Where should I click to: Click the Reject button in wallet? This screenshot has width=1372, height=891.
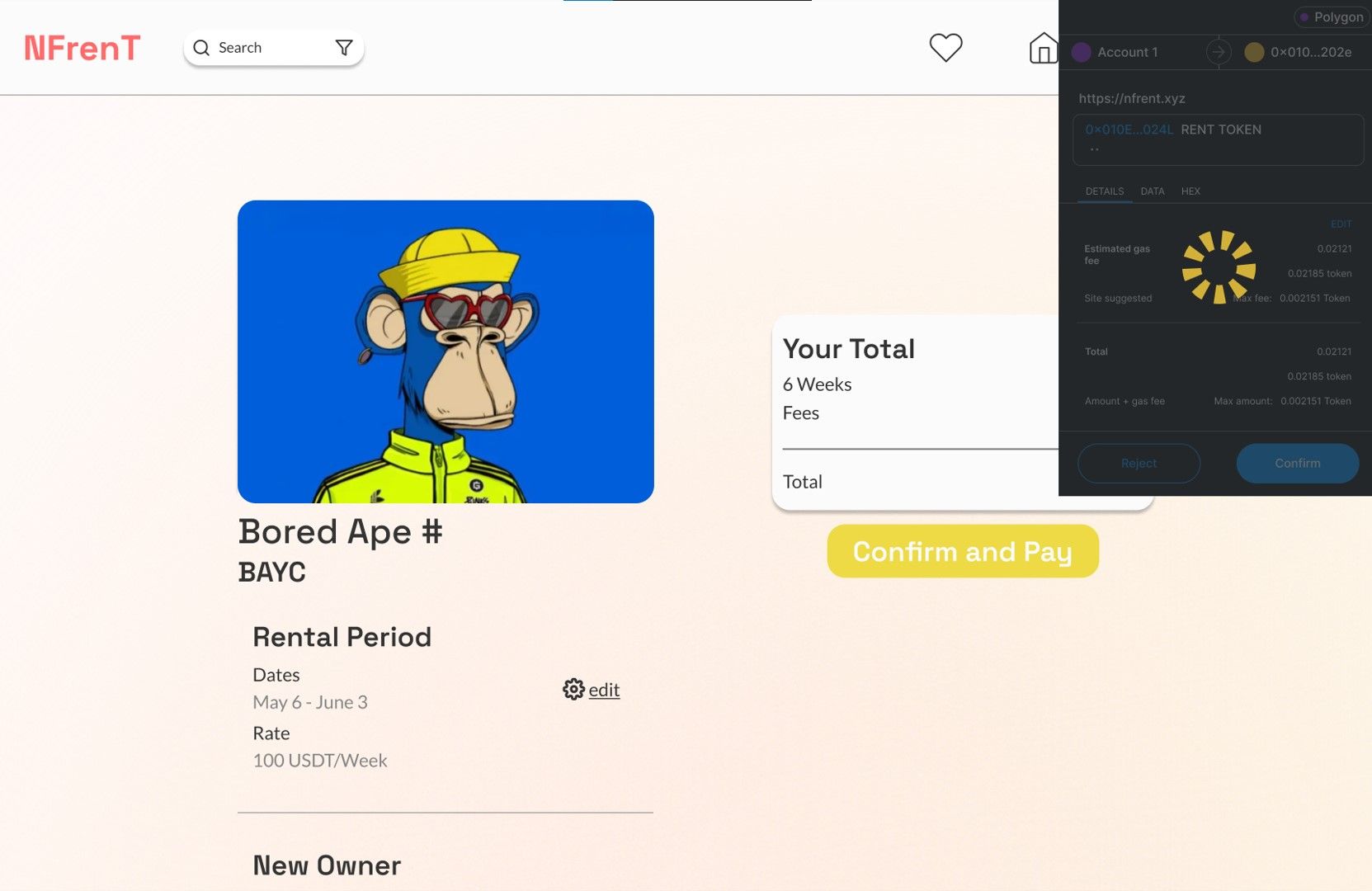[x=1139, y=464]
